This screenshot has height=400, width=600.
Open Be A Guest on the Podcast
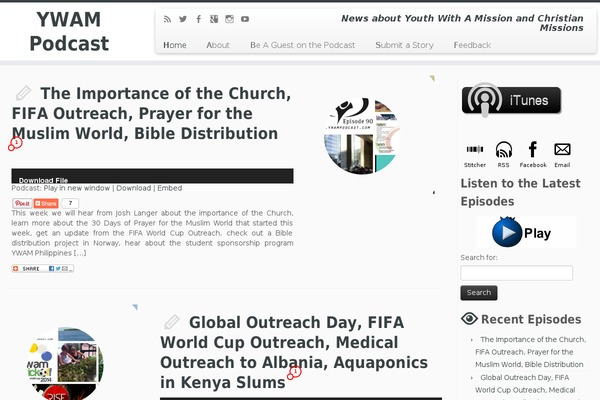[303, 45]
